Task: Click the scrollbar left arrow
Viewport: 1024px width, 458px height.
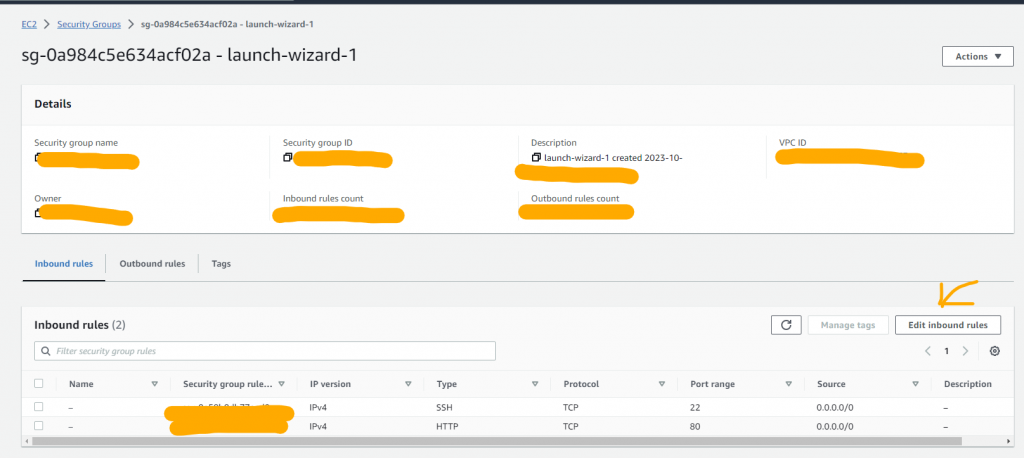Action: (27, 442)
